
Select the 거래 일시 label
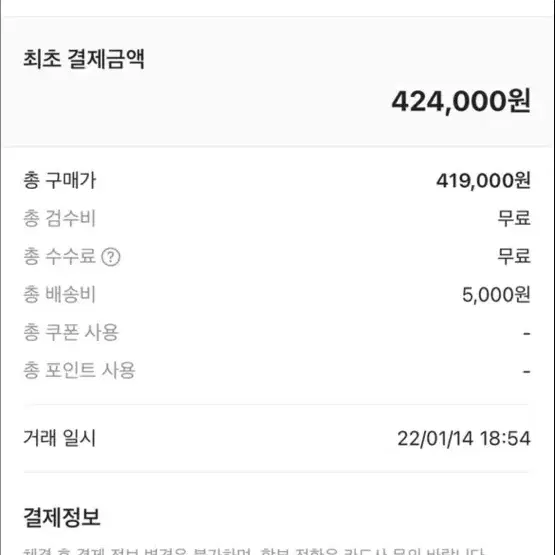[59, 438]
